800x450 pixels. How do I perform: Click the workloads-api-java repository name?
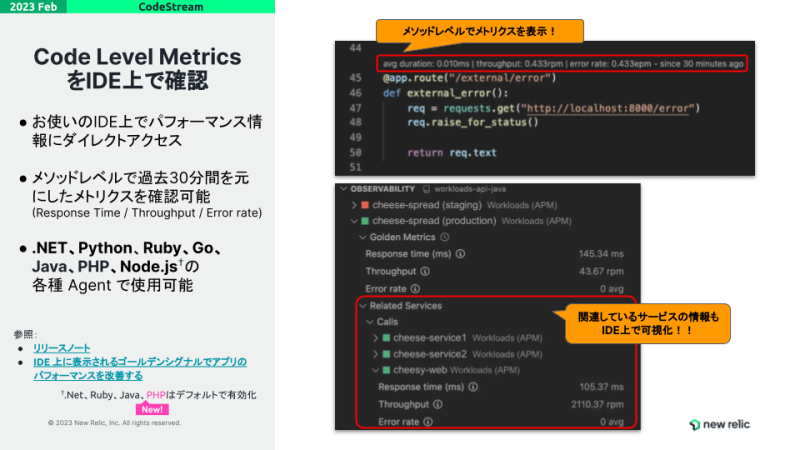tap(470, 189)
